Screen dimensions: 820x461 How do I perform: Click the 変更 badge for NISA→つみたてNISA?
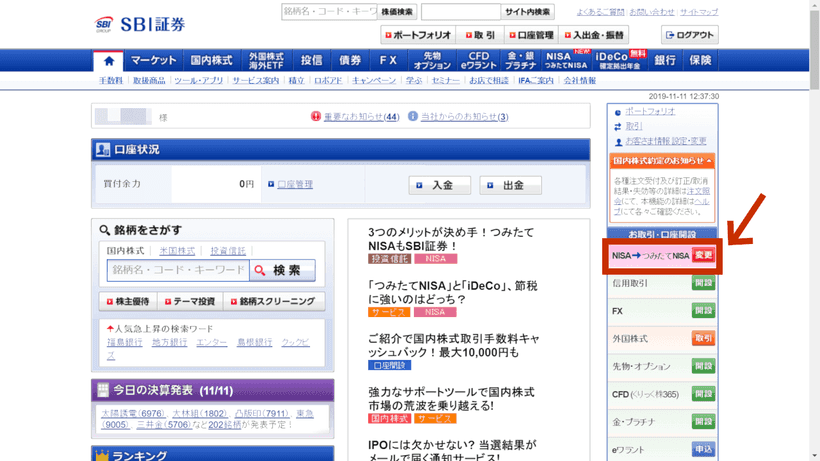tap(703, 255)
